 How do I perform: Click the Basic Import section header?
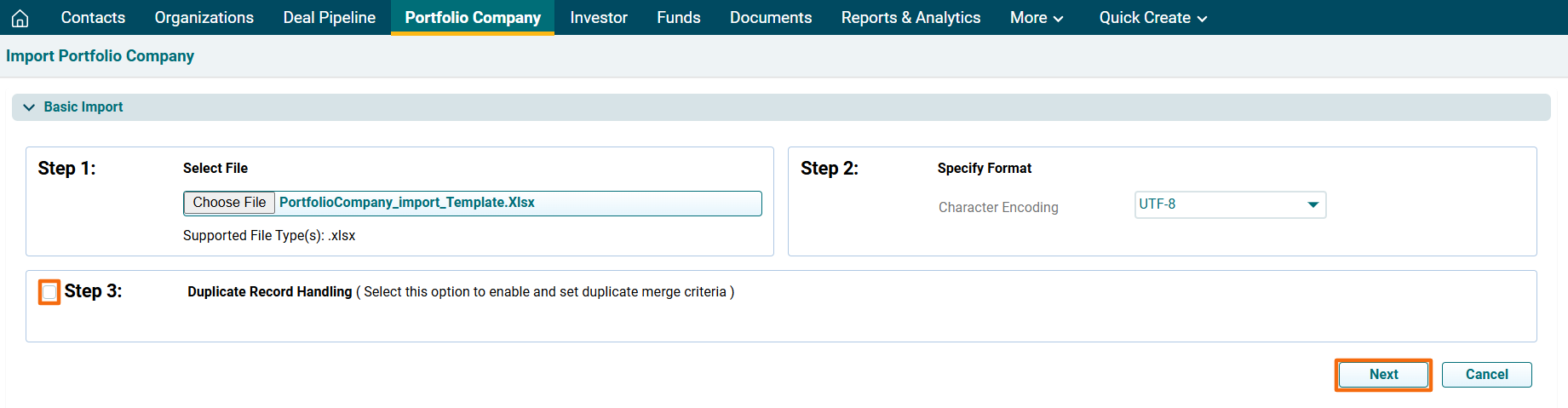tap(83, 107)
